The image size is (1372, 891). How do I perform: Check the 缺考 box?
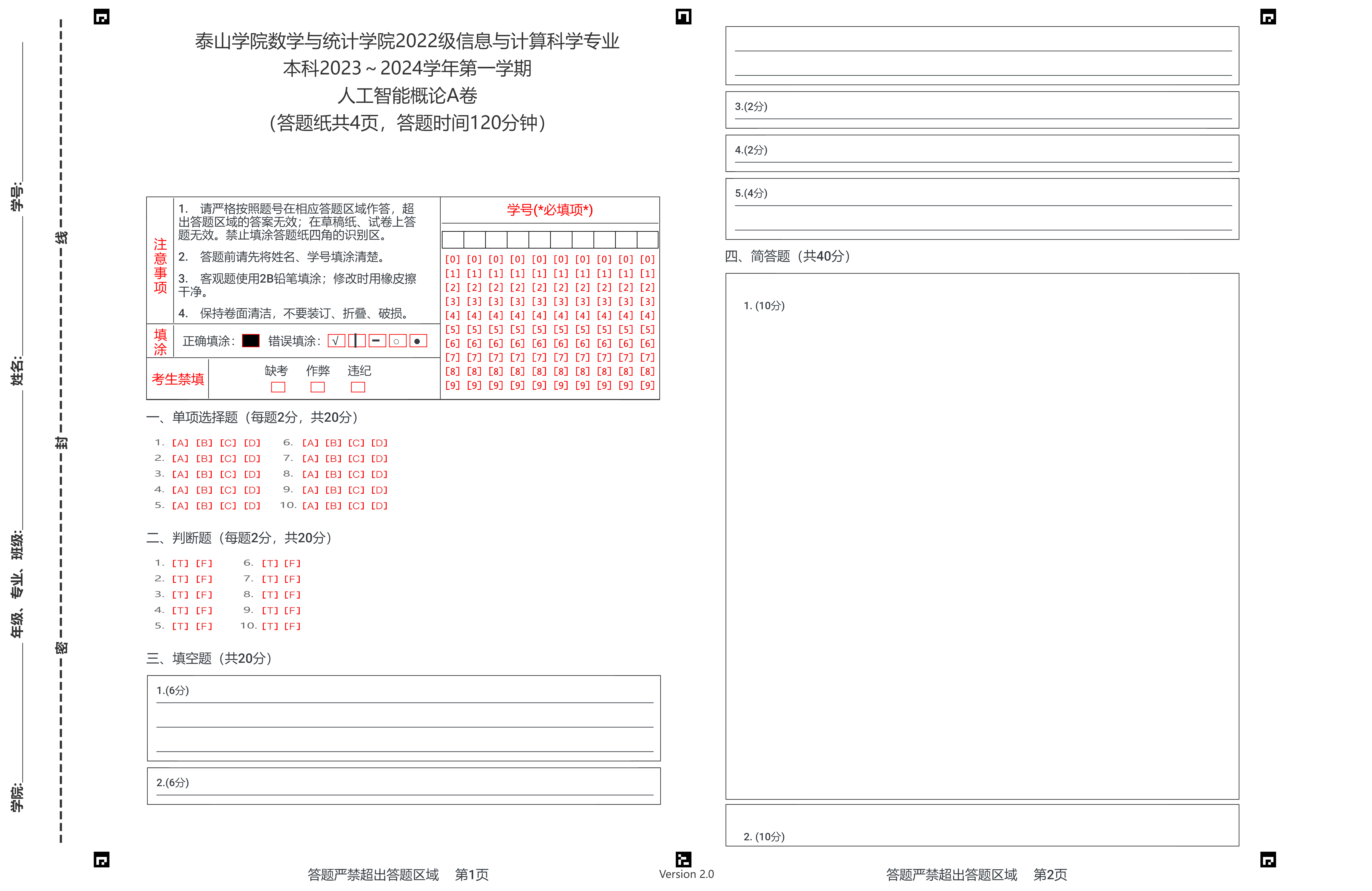click(x=278, y=387)
